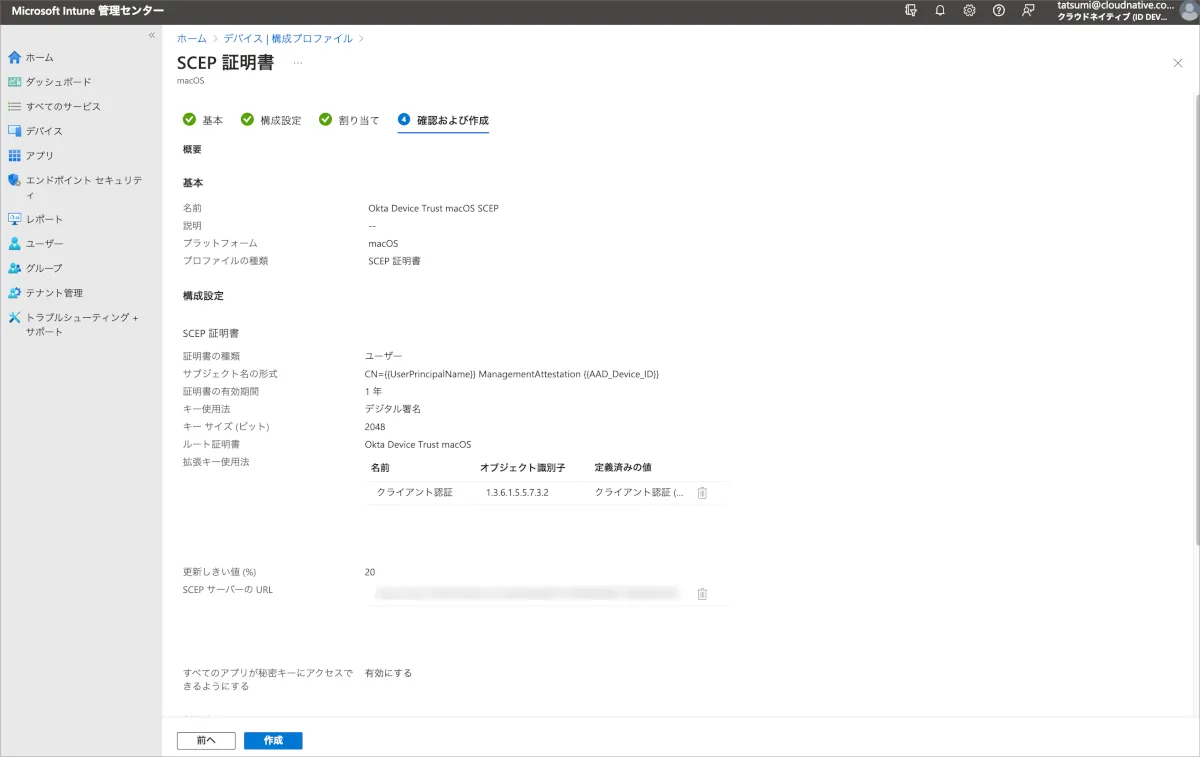
Task: Open the feedback icon in header
Action: tap(1028, 10)
